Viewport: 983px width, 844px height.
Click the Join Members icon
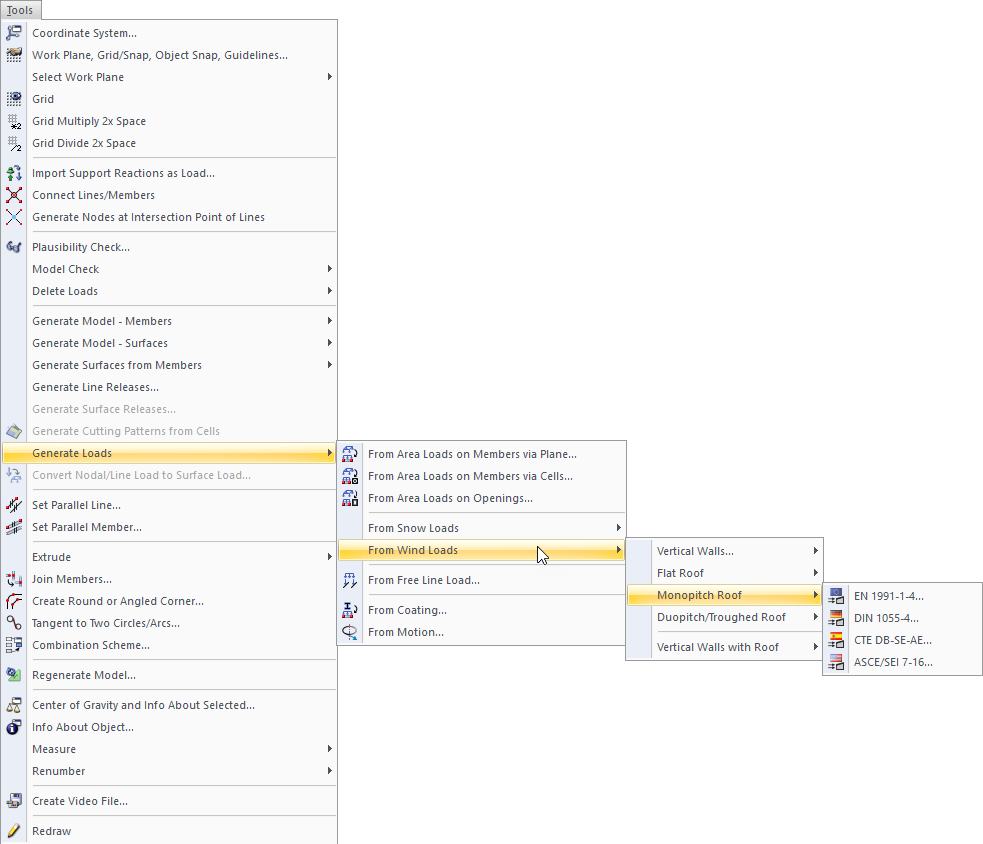[14, 579]
